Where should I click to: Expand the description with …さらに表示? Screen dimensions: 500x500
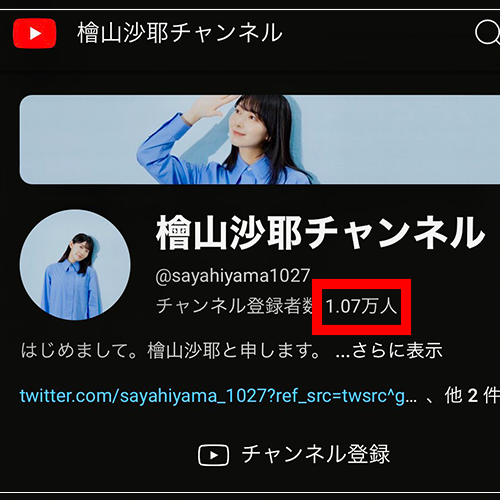[389, 351]
